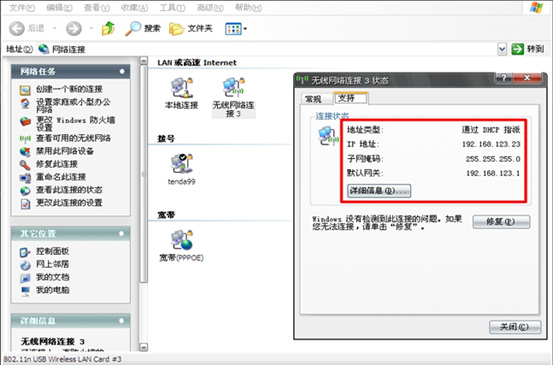
Task: Open the 高级(N) menu
Action: tap(210, 7)
